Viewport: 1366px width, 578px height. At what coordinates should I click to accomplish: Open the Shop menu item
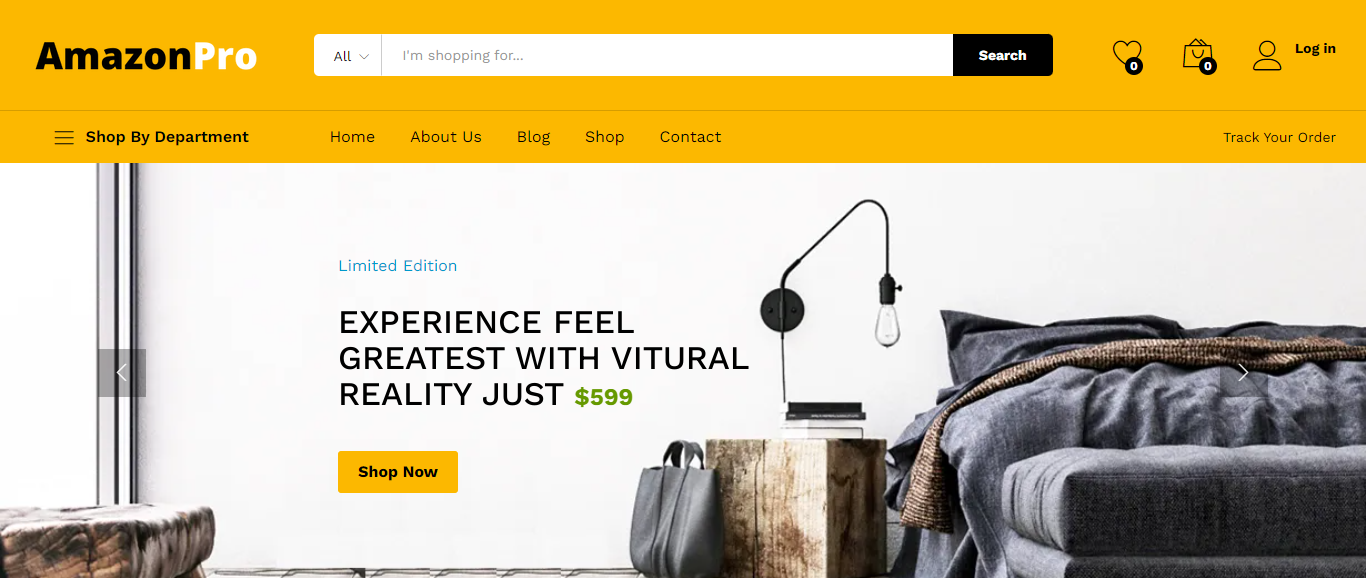(605, 137)
